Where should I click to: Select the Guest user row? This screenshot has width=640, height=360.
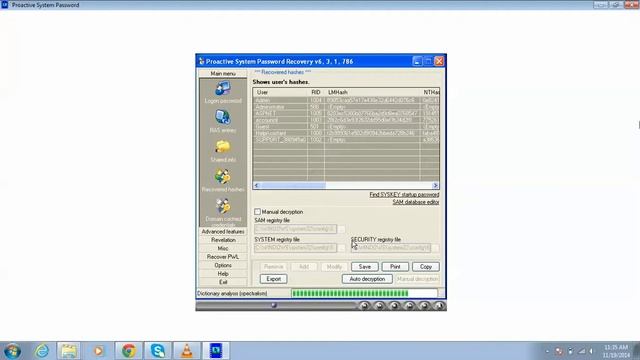coord(346,127)
